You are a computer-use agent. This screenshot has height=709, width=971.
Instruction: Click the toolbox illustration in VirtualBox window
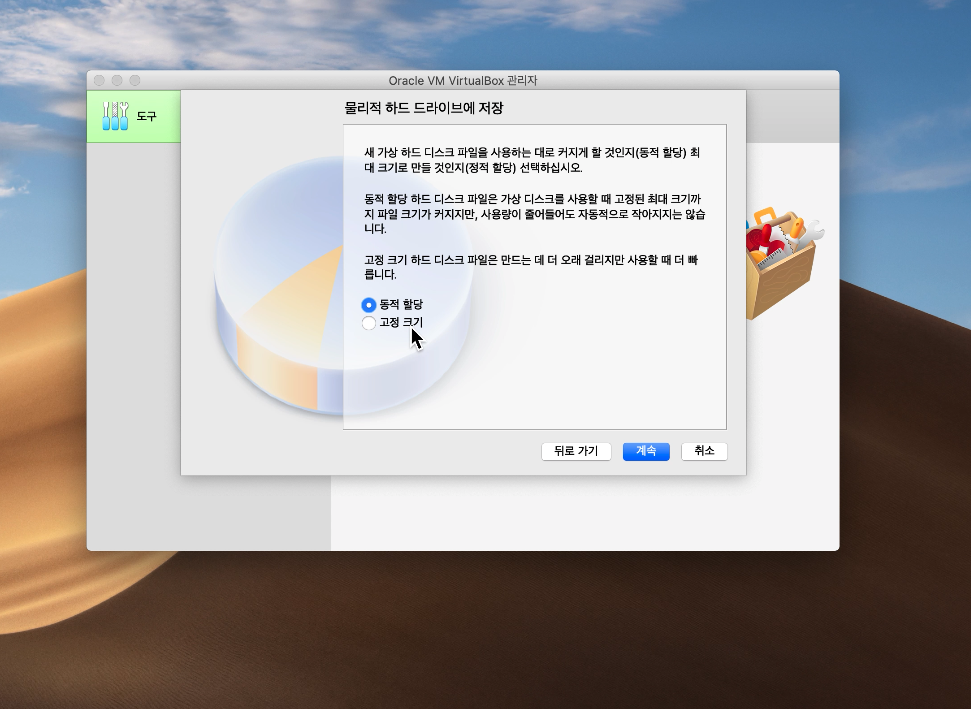click(x=785, y=263)
